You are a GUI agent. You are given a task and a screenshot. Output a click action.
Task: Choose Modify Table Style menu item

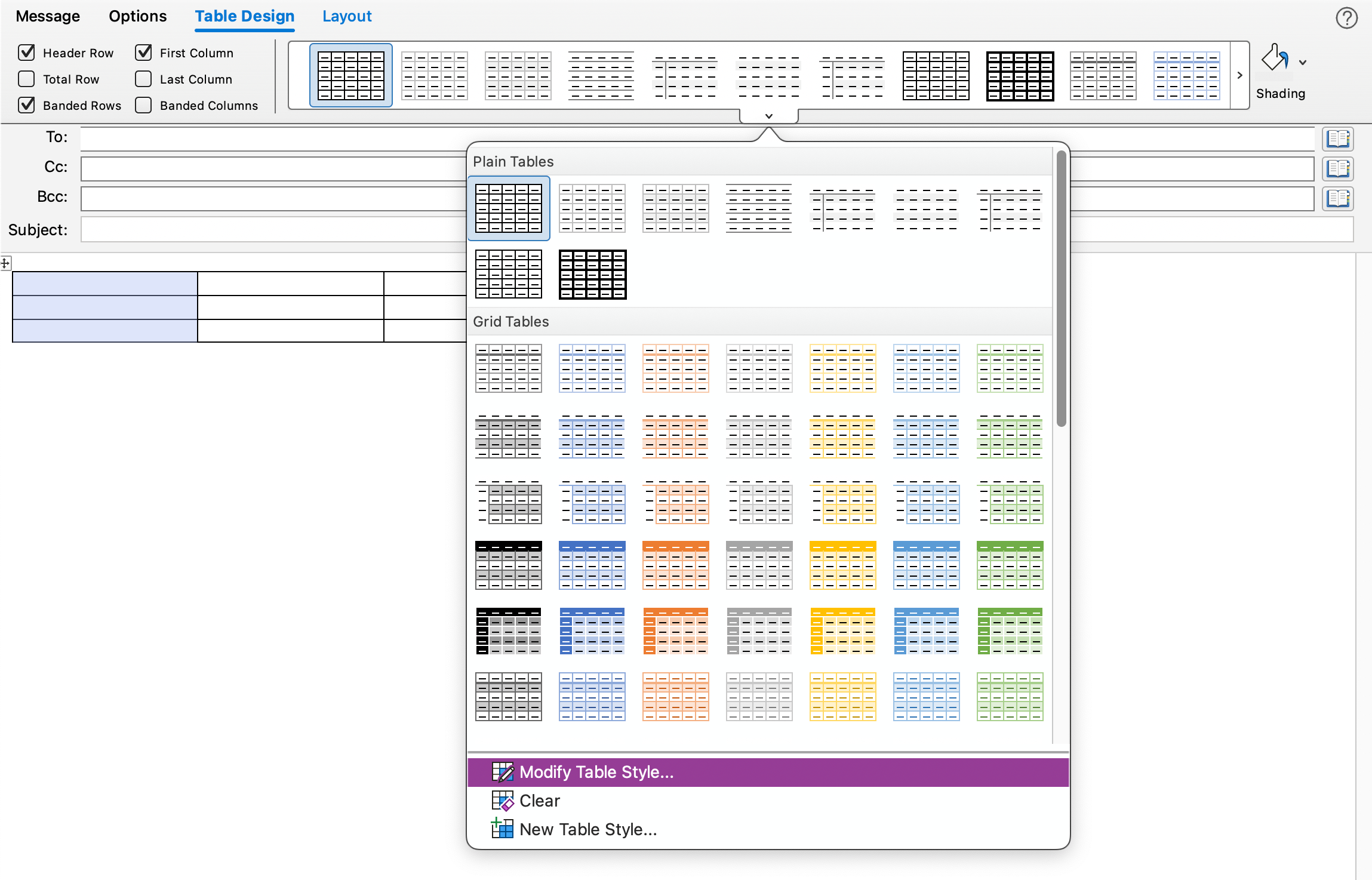click(x=768, y=772)
